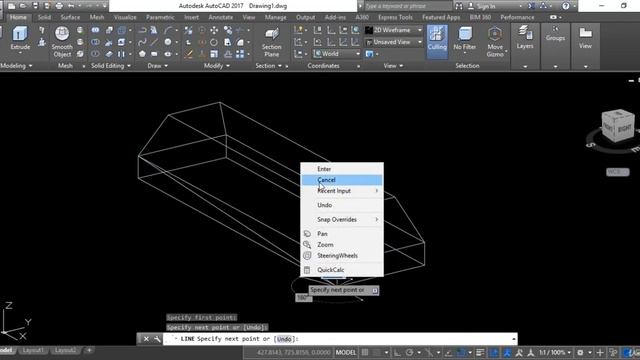Expand the Solid Editing panel
Screen dimensions: 640x360
(111, 66)
